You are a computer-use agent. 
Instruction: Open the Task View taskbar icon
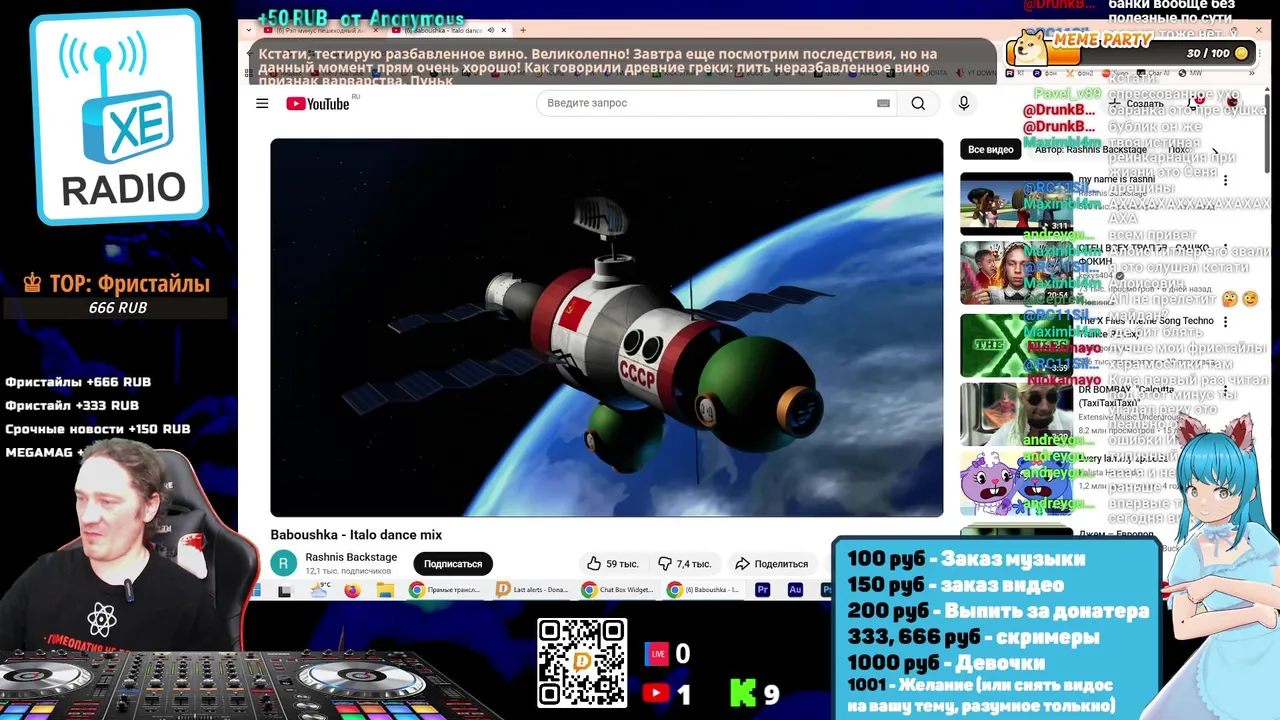point(284,591)
